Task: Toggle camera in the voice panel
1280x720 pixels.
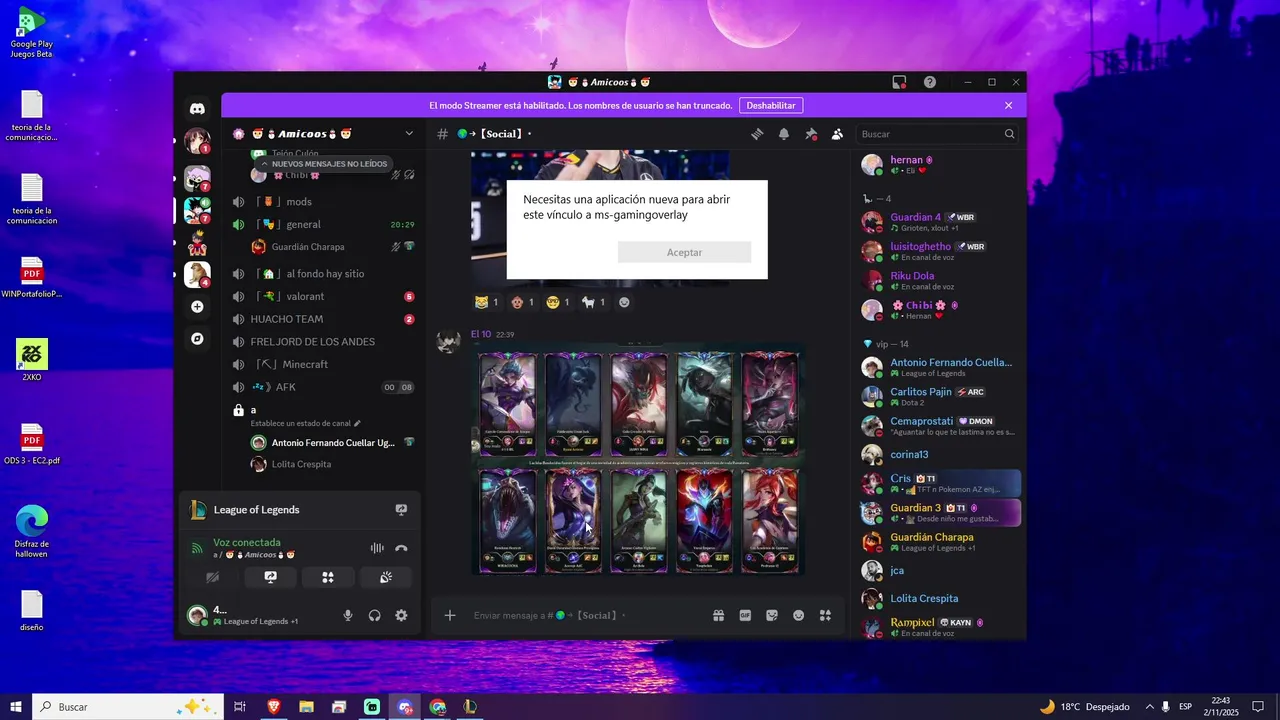Action: click(x=212, y=577)
